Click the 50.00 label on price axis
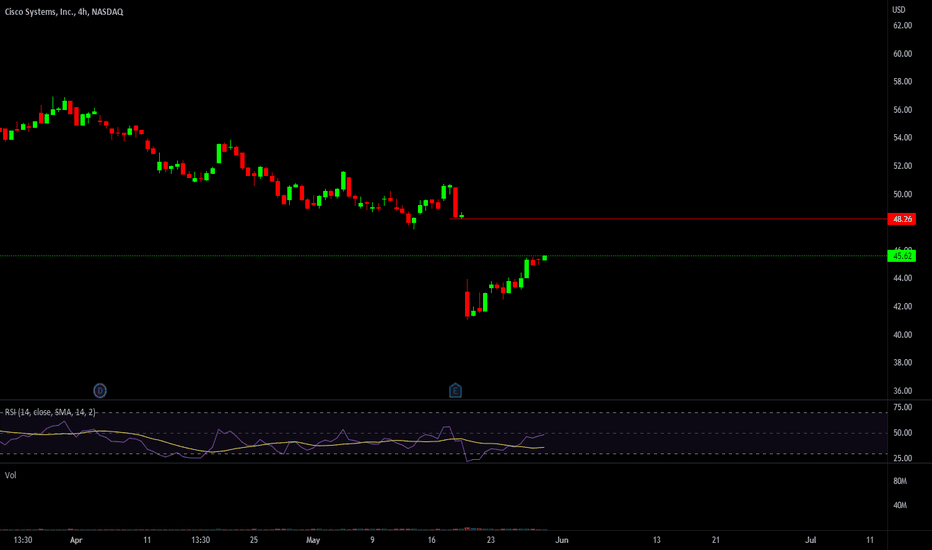This screenshot has height=550, width=932. tap(902, 194)
